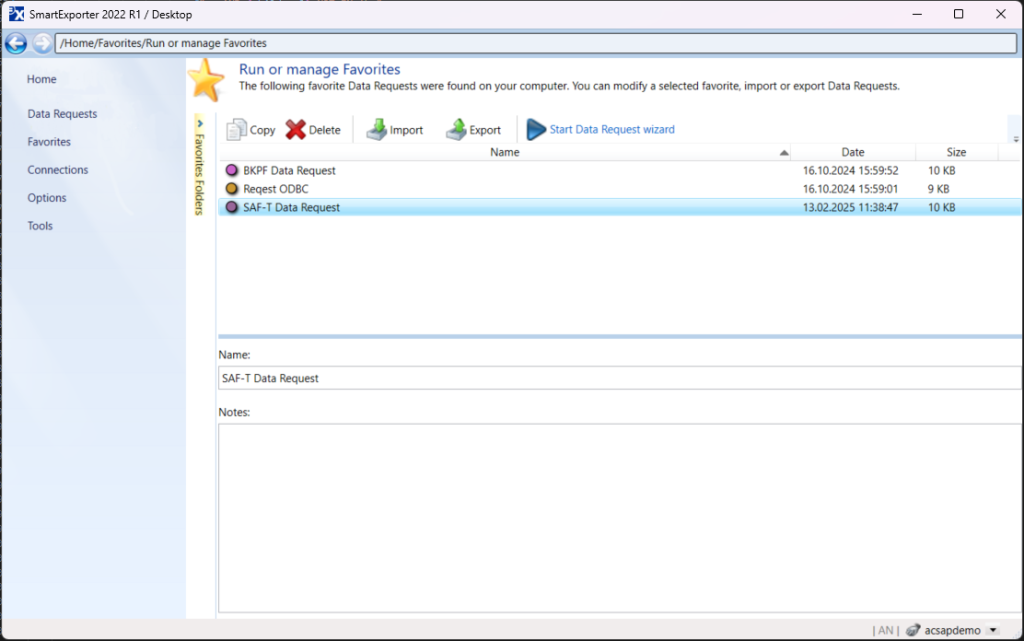Image resolution: width=1024 pixels, height=641 pixels.
Task: Click the purple circle icon of SAF-T Data Request
Action: tap(231, 207)
